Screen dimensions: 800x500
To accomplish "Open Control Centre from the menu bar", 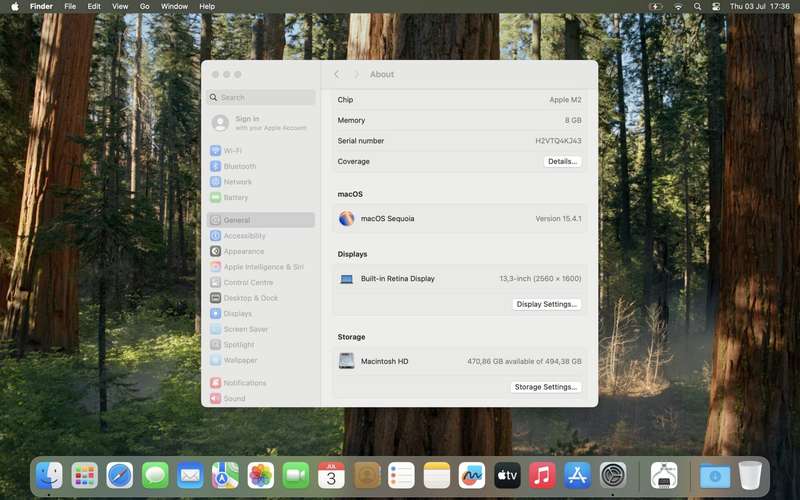I will coord(716,7).
